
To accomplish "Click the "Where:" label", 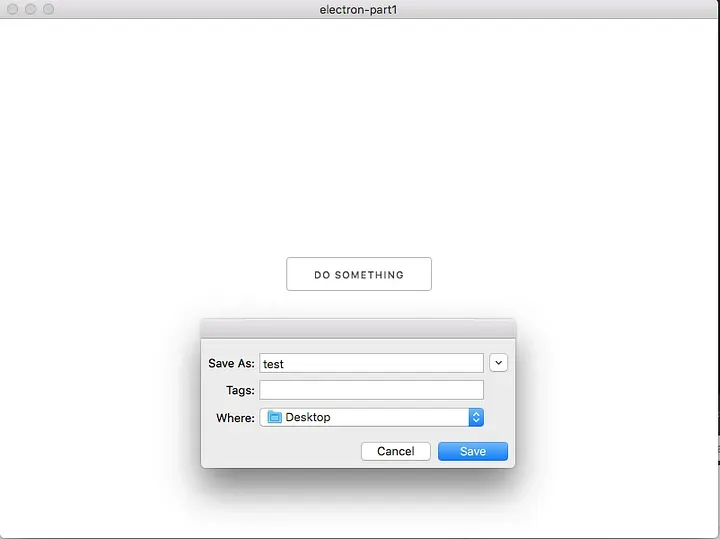I will click(x=235, y=417).
